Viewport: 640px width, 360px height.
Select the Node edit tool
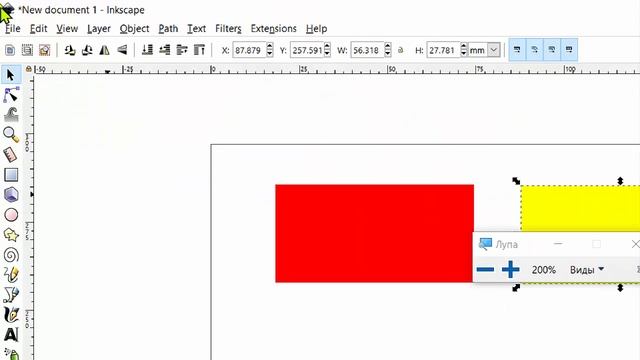[x=11, y=95]
